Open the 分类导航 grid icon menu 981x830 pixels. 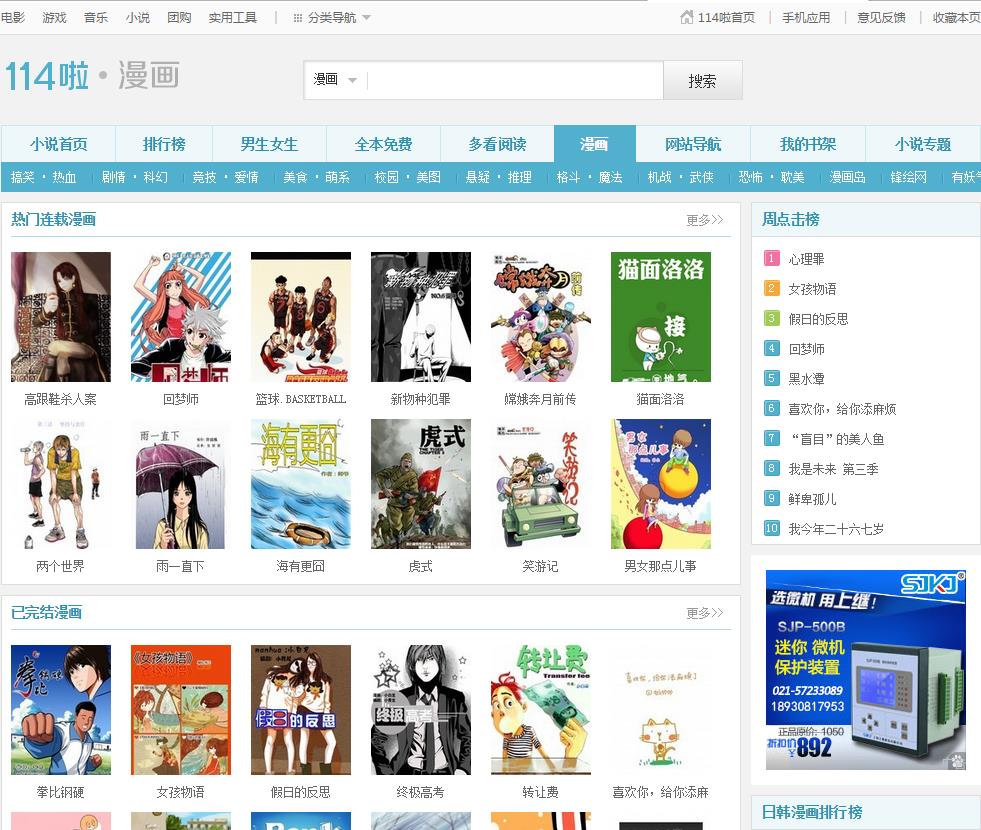298,18
